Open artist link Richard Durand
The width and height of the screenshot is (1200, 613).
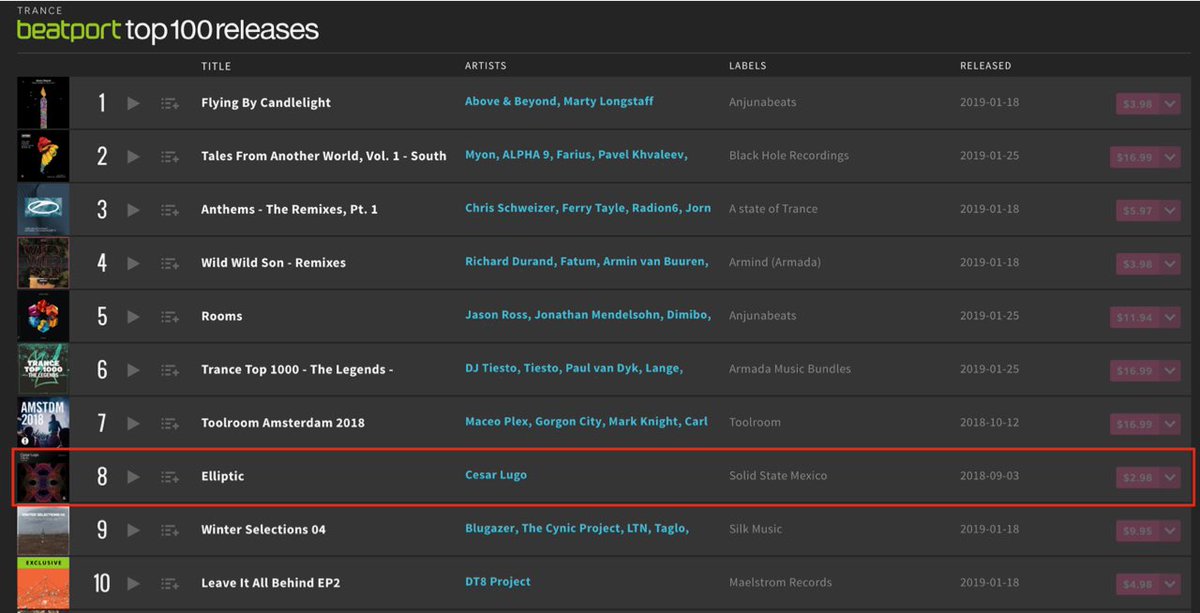click(x=509, y=262)
